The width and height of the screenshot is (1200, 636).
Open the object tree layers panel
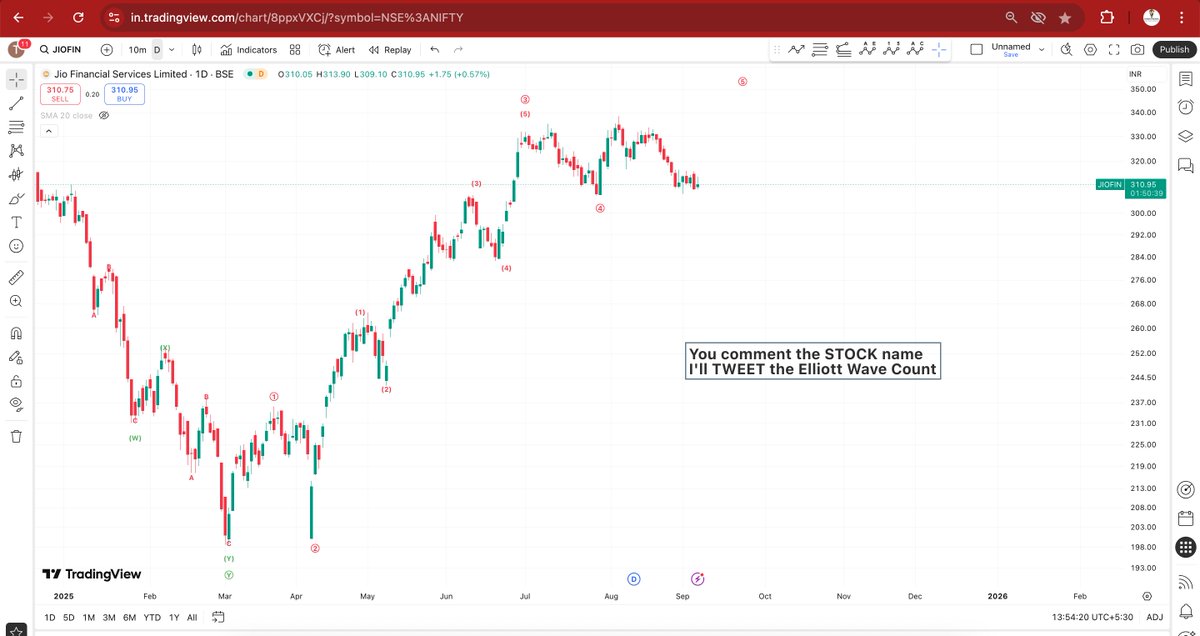[x=1185, y=136]
